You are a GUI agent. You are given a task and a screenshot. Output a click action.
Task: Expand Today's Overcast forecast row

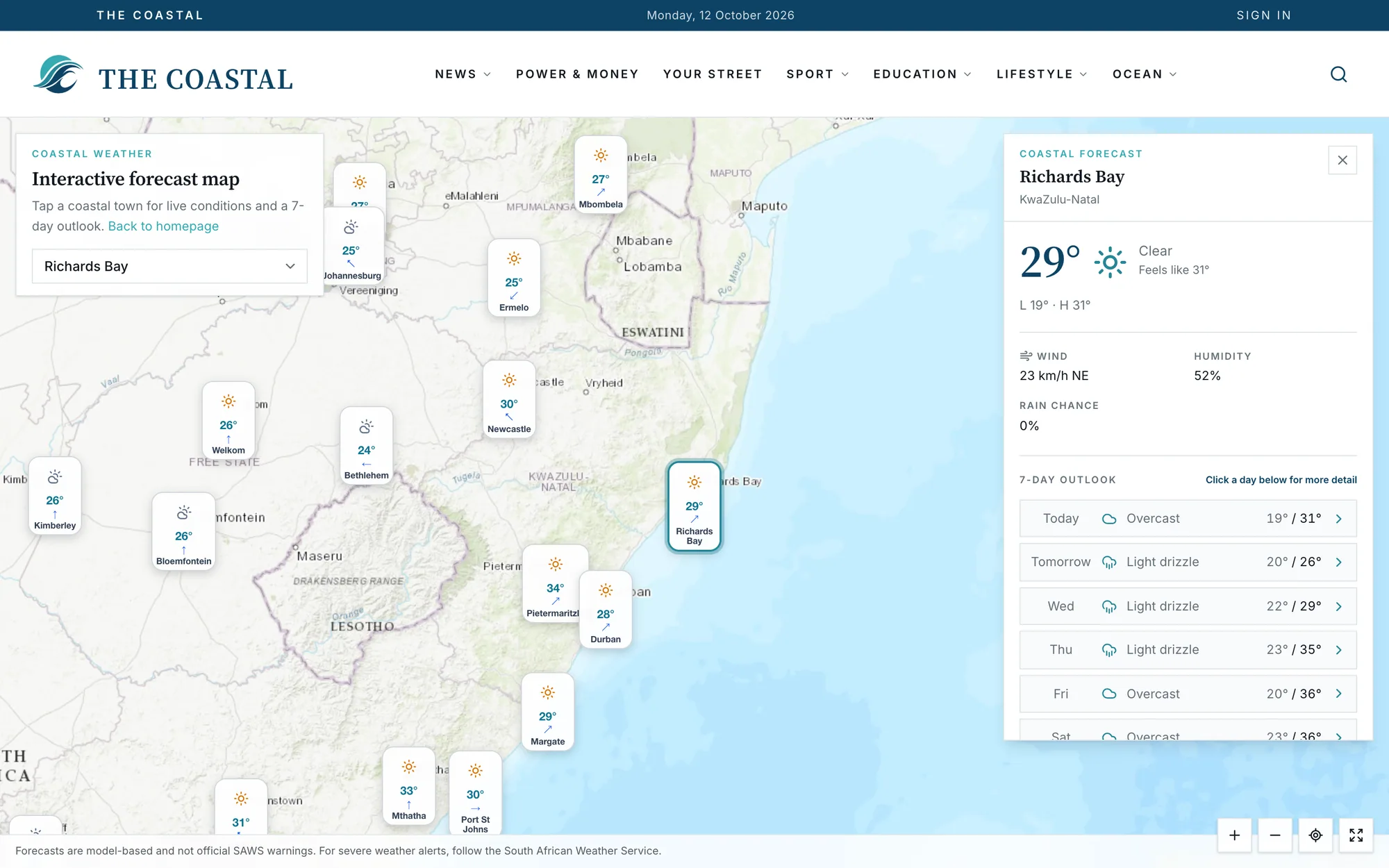click(1188, 519)
